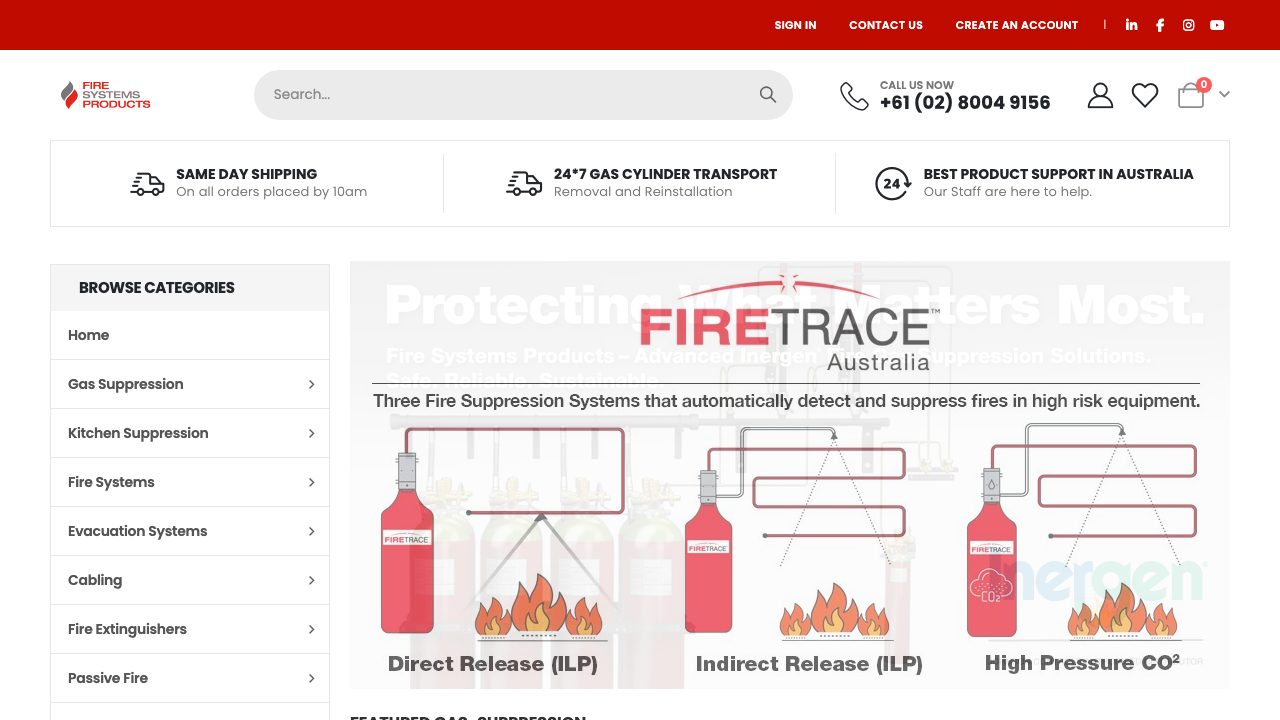The width and height of the screenshot is (1280, 720).
Task: Open the LinkedIn social icon
Action: point(1131,25)
